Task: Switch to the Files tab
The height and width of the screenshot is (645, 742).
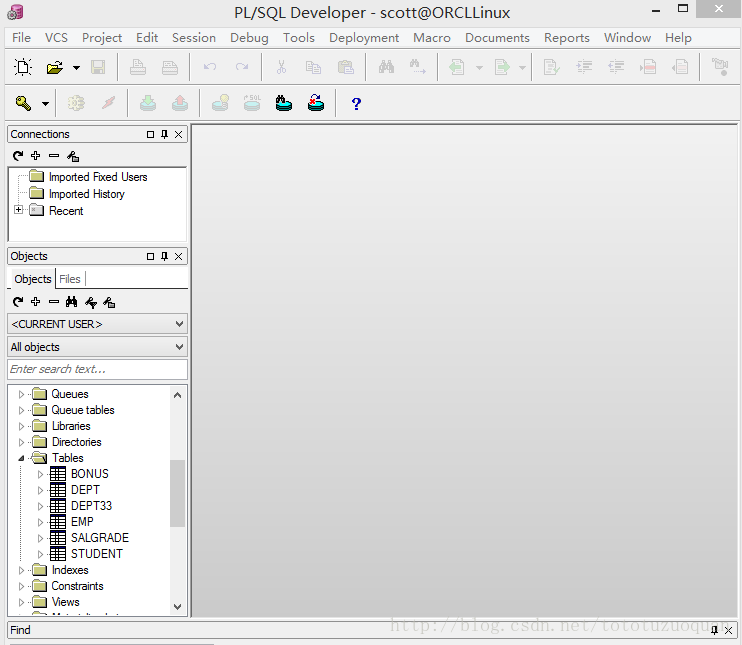Action: 70,279
